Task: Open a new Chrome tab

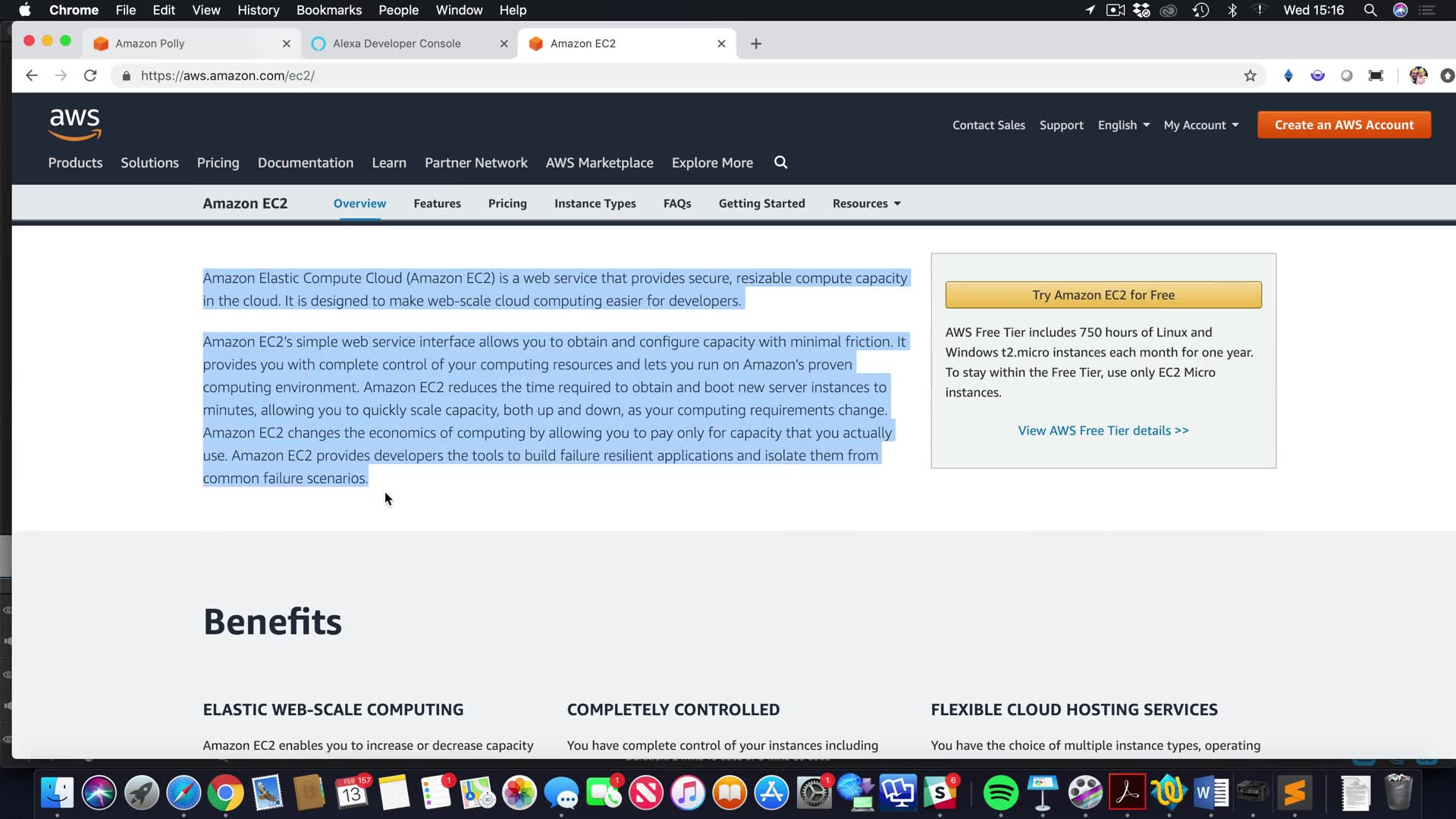Action: (x=755, y=43)
